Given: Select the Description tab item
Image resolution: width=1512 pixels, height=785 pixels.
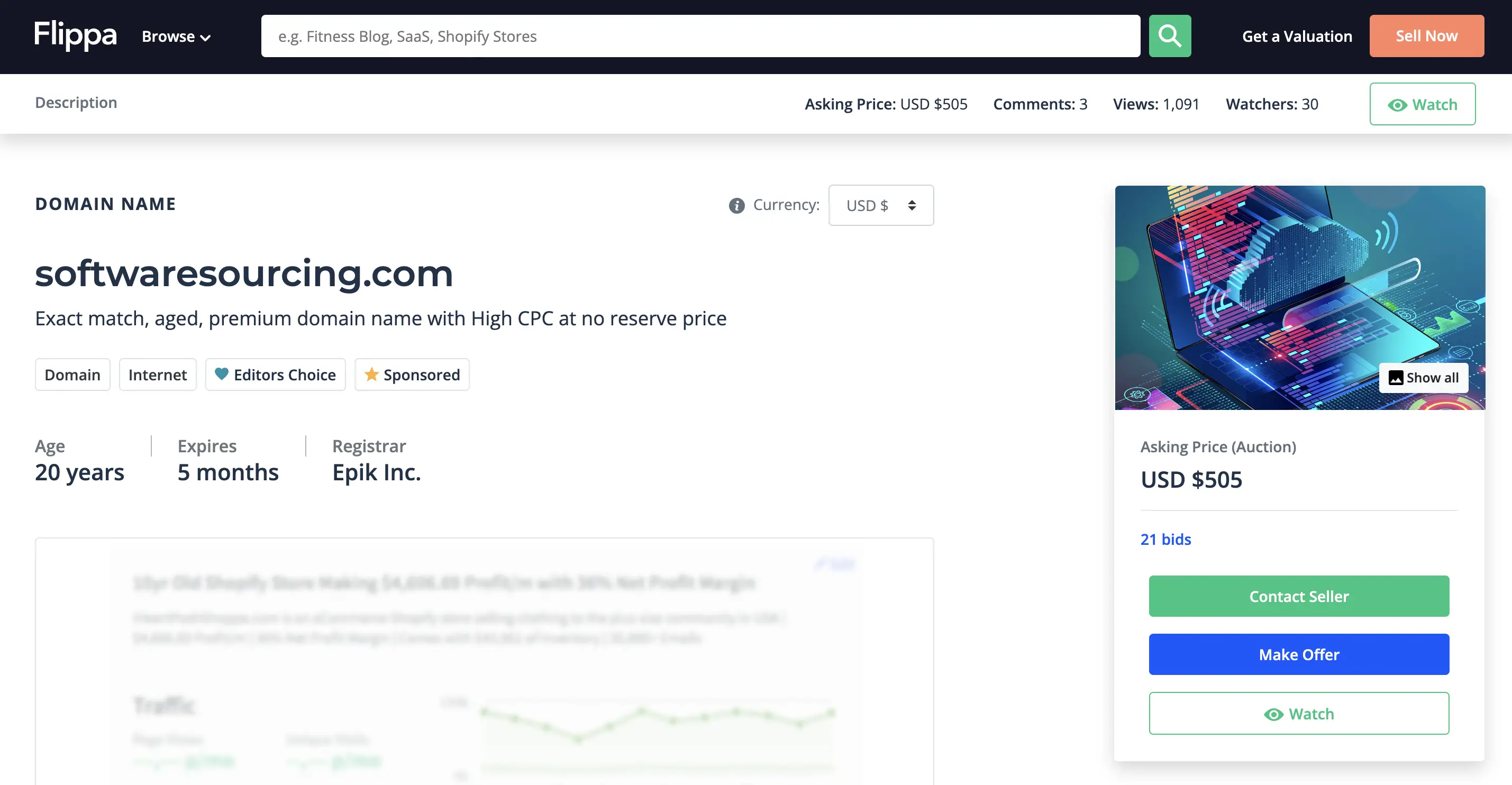Looking at the screenshot, I should click(x=76, y=102).
